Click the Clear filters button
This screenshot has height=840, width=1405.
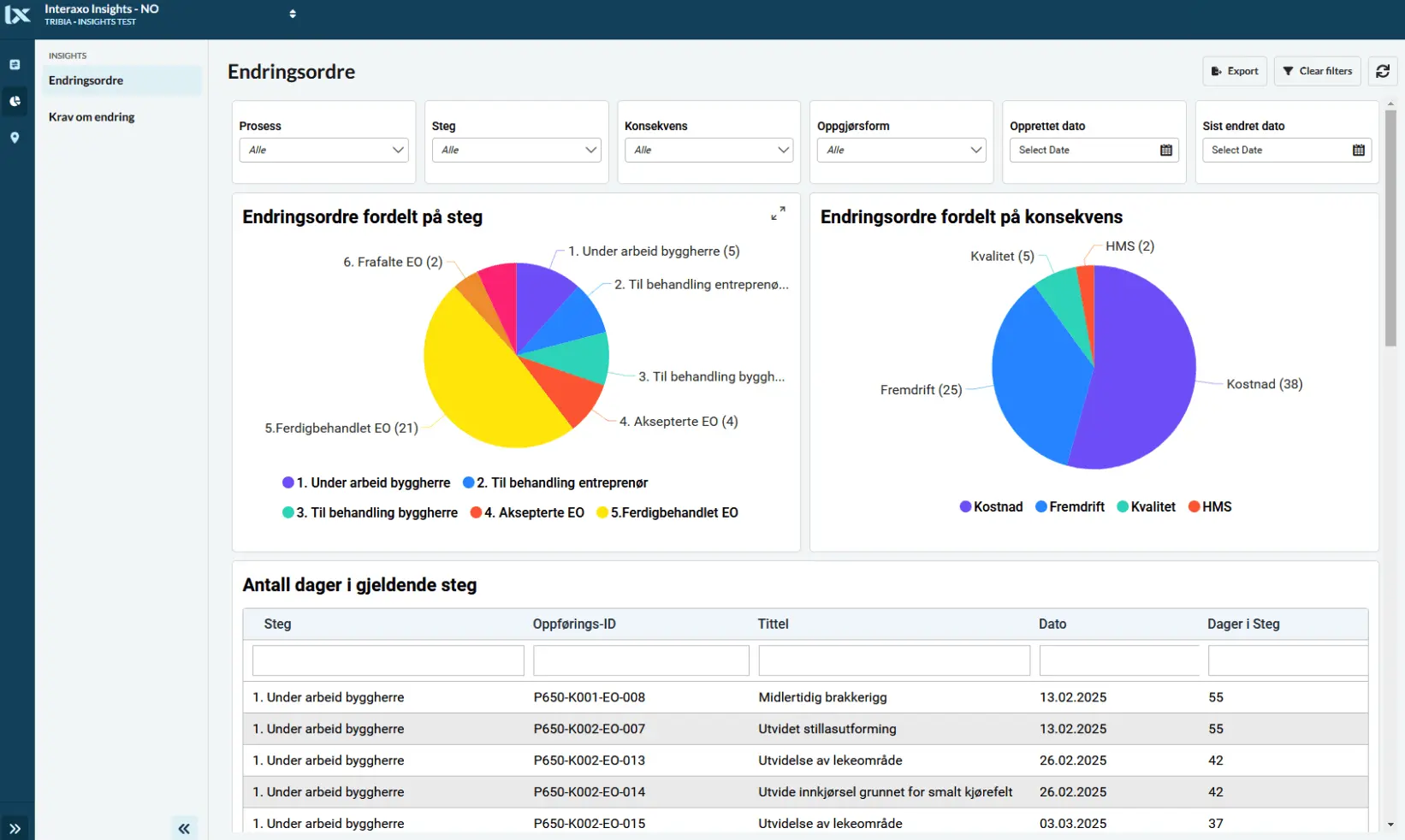click(x=1317, y=71)
